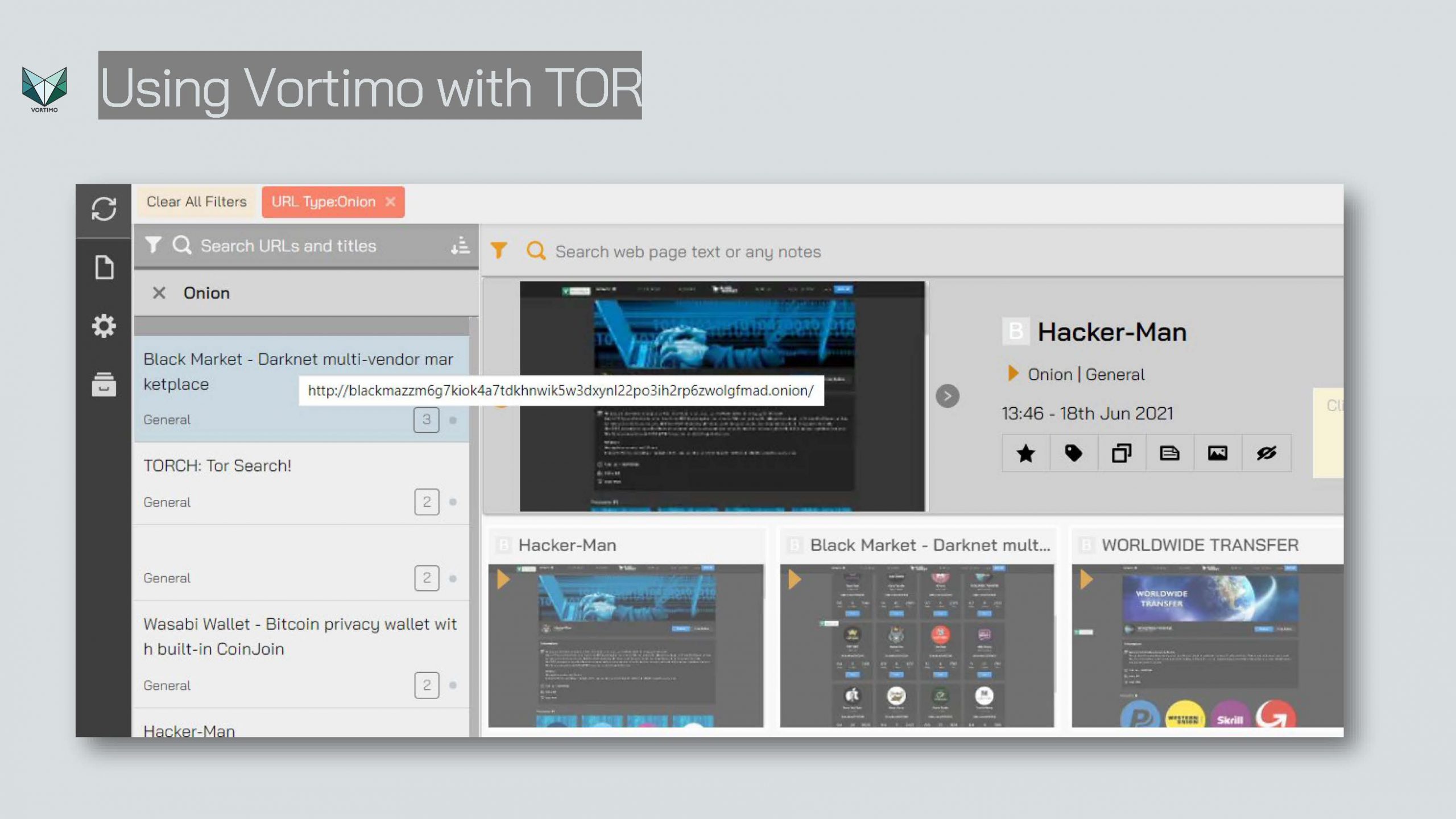Click the 13:46 - 18th Jun 2021 timestamp
Image resolution: width=1456 pixels, height=819 pixels.
click(1087, 413)
